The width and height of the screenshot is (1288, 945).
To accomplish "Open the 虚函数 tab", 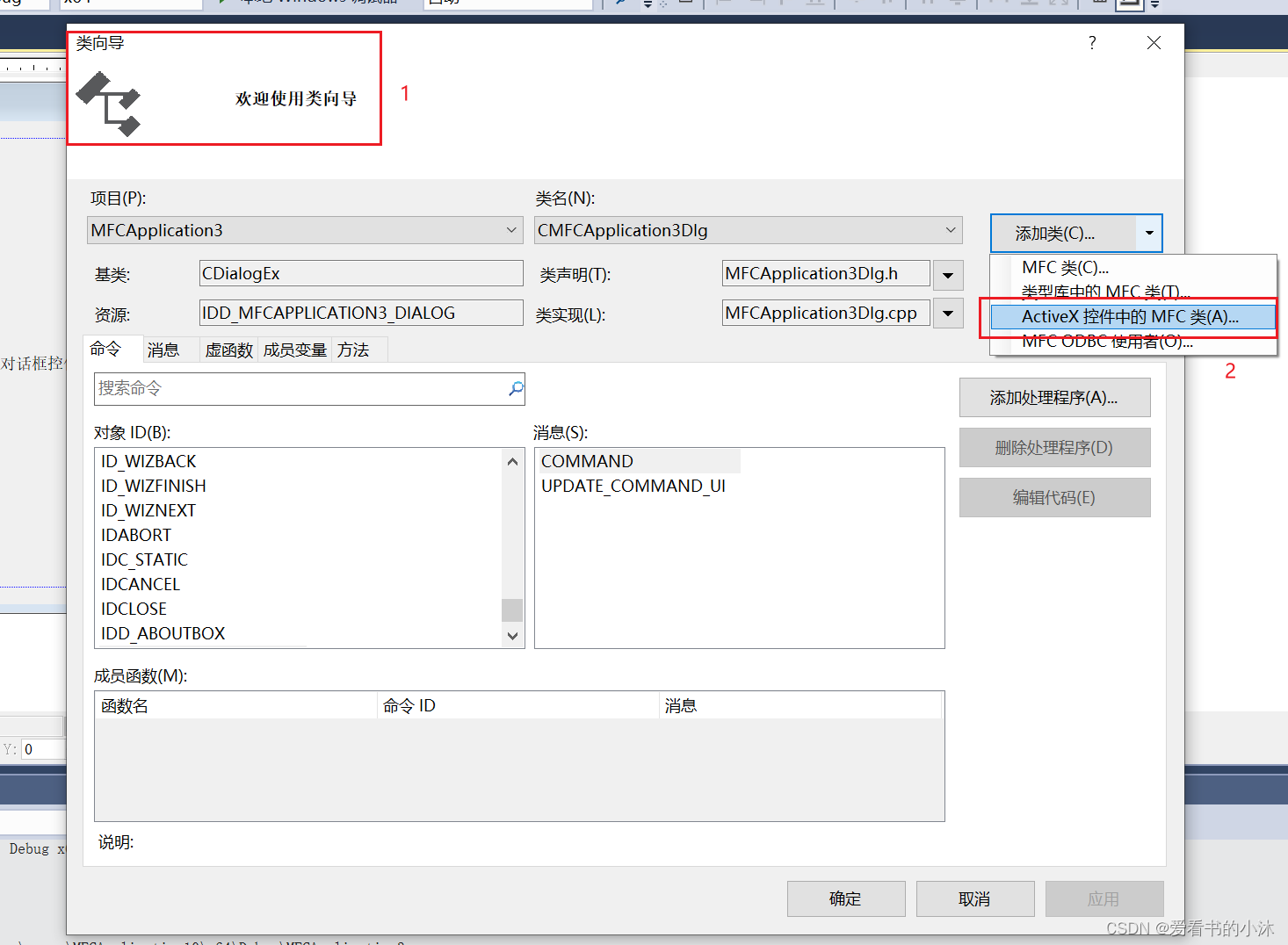I will pyautogui.click(x=229, y=350).
